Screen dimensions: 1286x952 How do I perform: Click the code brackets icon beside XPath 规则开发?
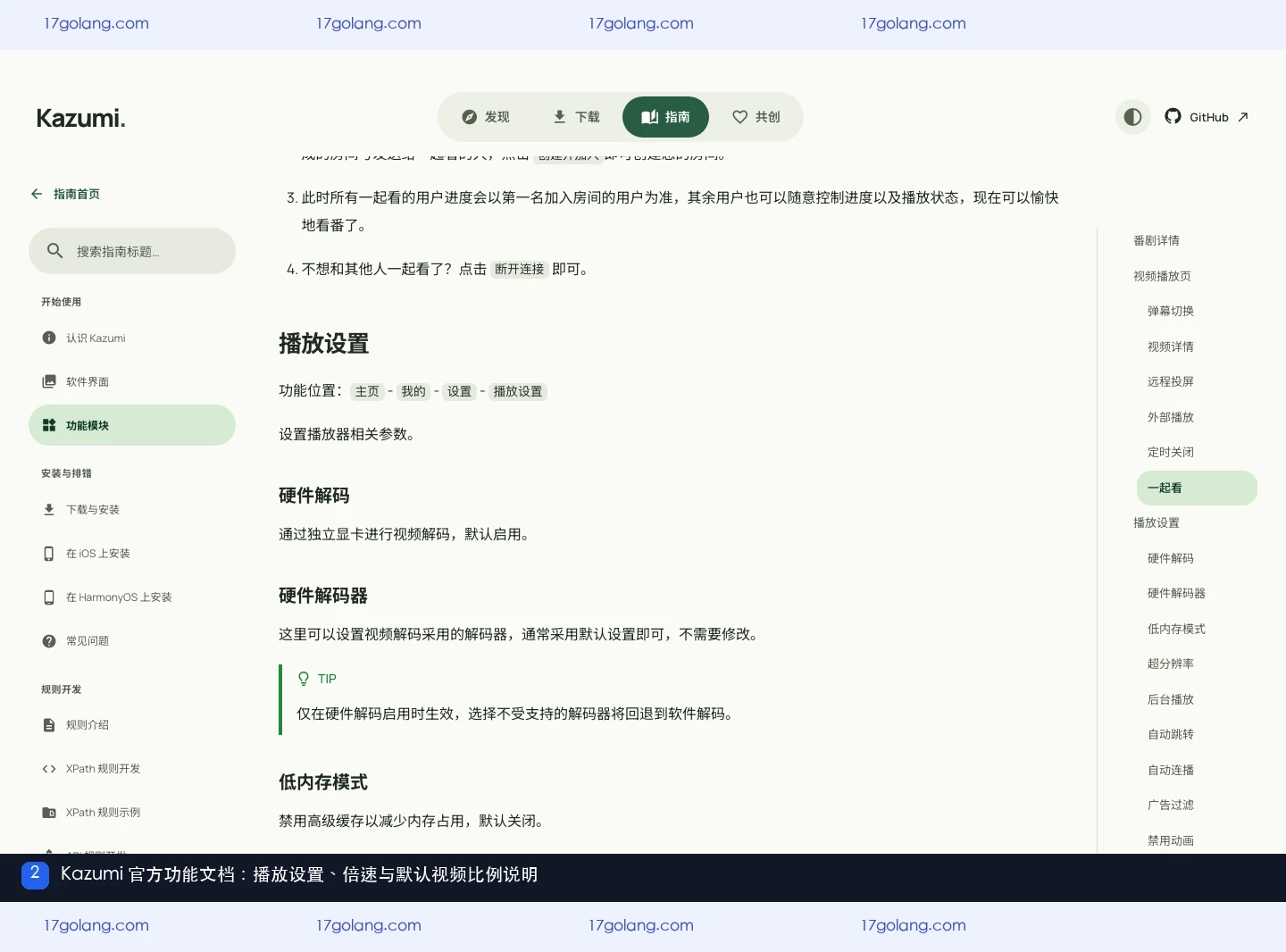[49, 768]
